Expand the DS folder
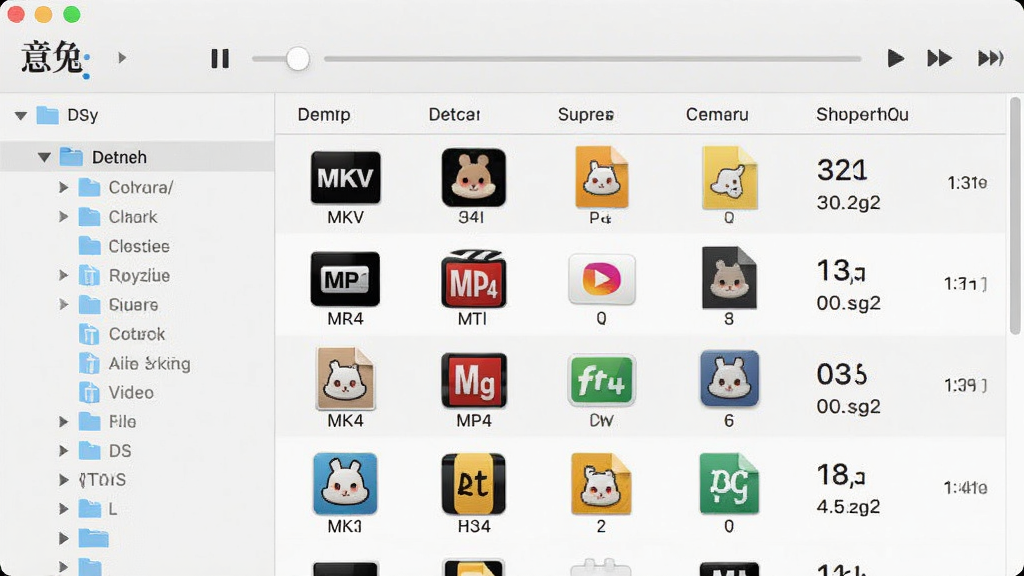 [x=63, y=451]
